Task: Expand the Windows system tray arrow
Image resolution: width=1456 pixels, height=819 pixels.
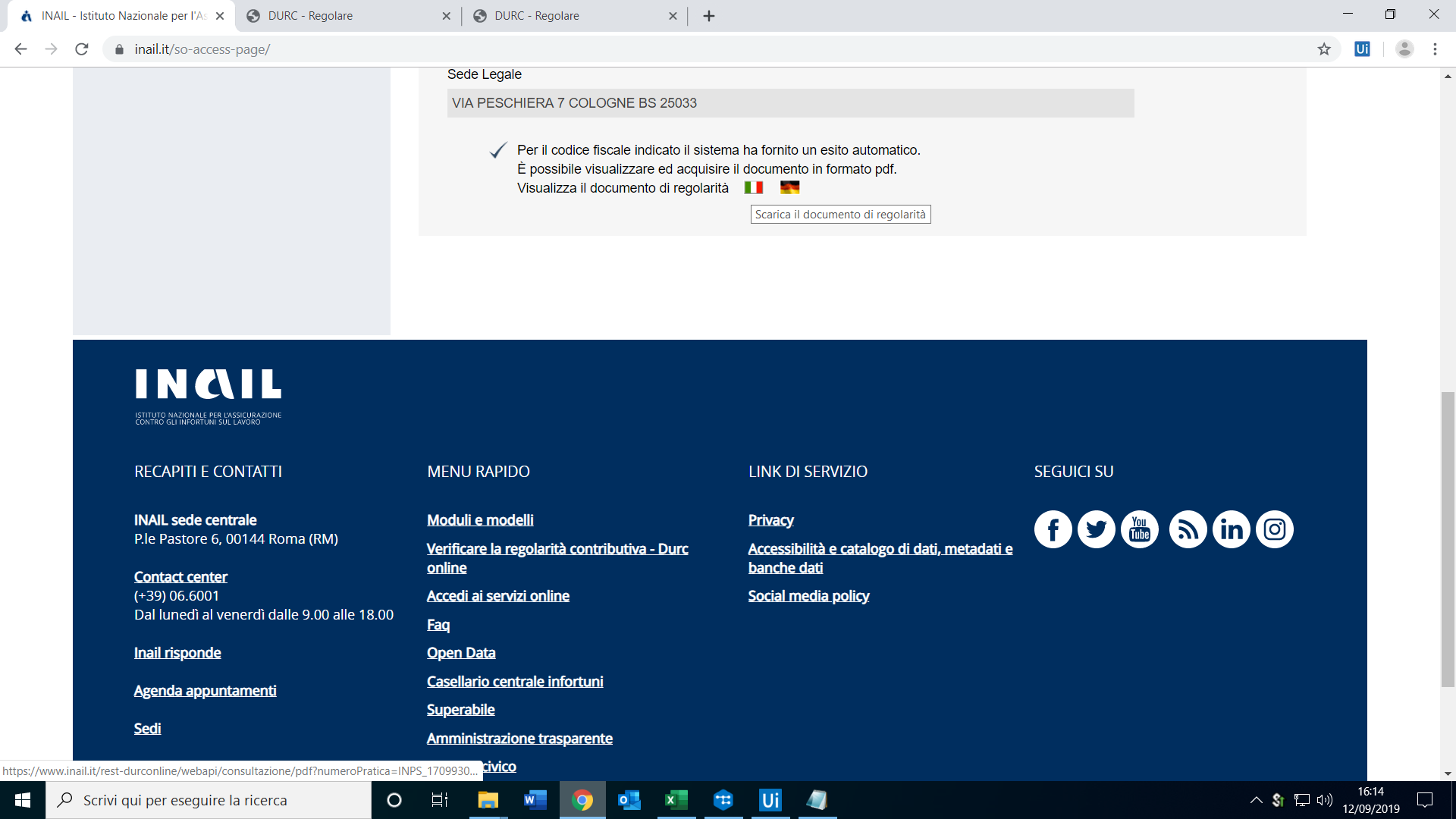Action: [x=1257, y=800]
